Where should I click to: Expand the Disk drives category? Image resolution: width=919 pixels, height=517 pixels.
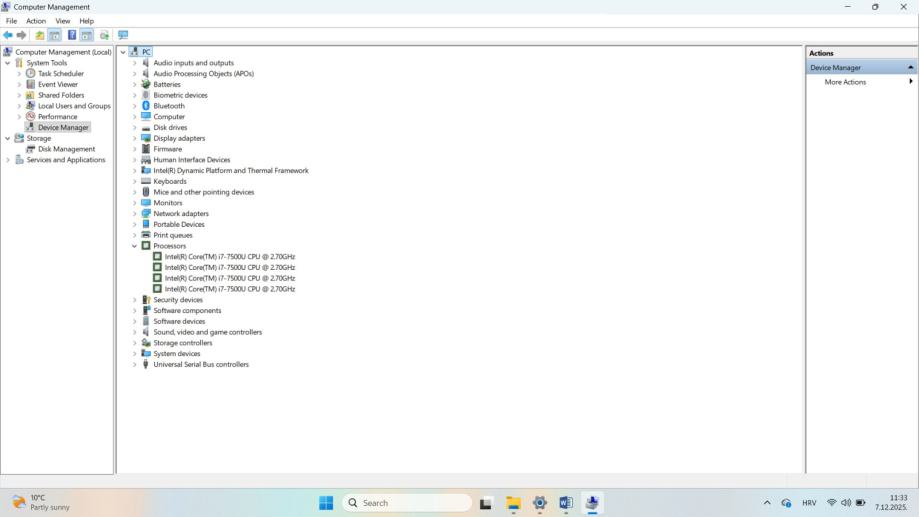tap(134, 127)
